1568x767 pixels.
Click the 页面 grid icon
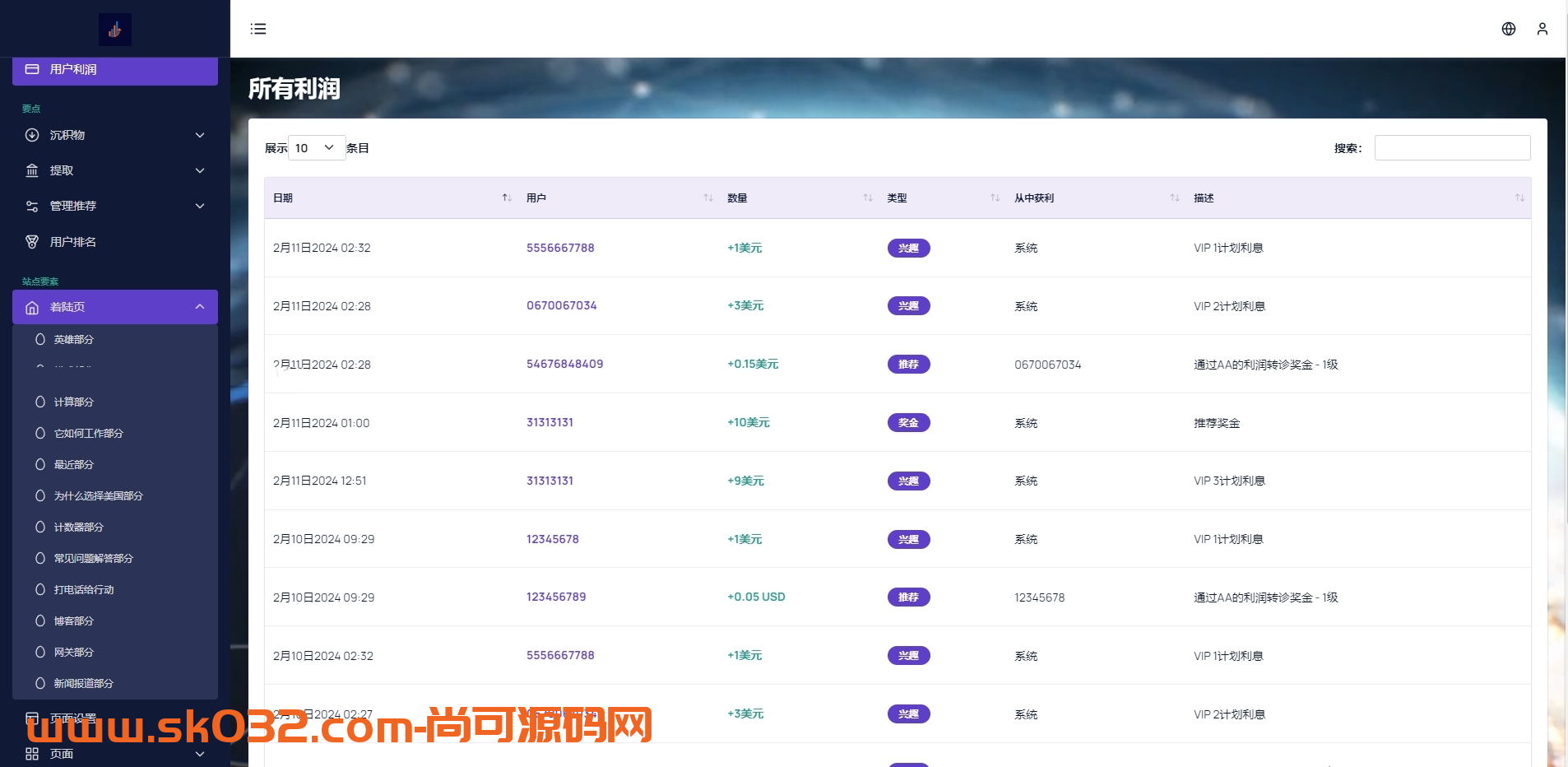point(32,754)
